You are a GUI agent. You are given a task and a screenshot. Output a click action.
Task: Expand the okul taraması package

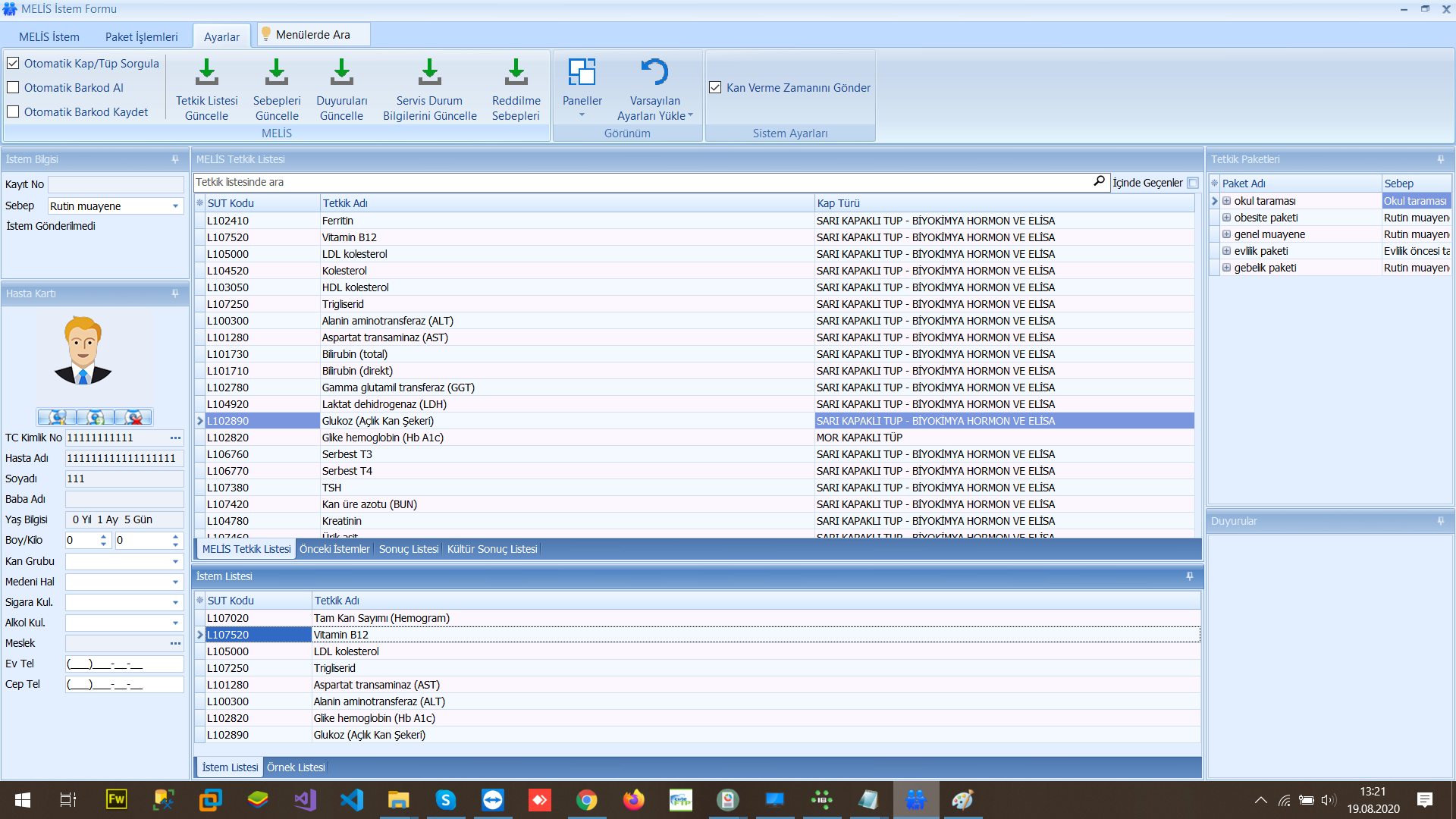point(1226,201)
